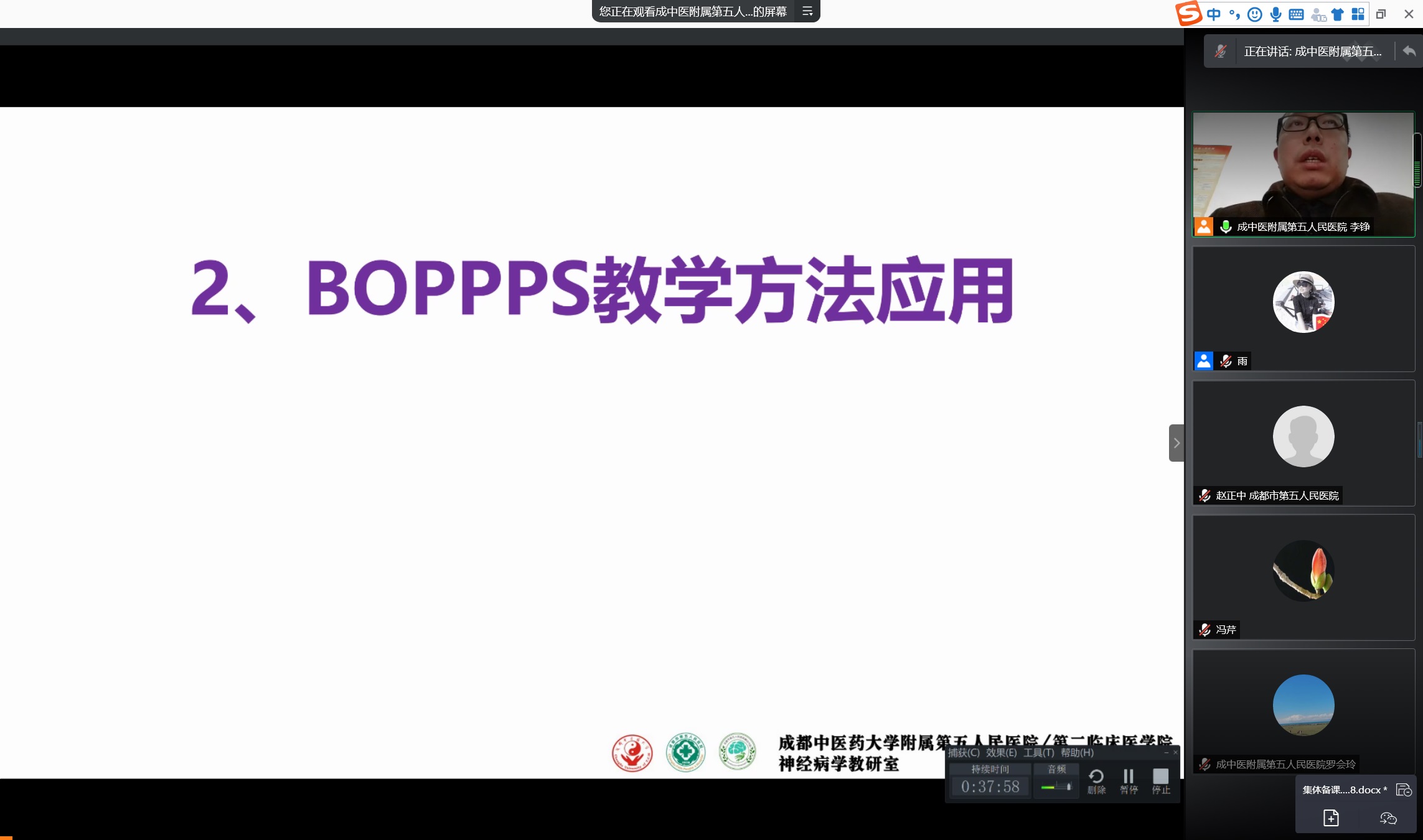Pause recording with 暂停 button
Viewport: 1423px width, 840px height.
1129,782
